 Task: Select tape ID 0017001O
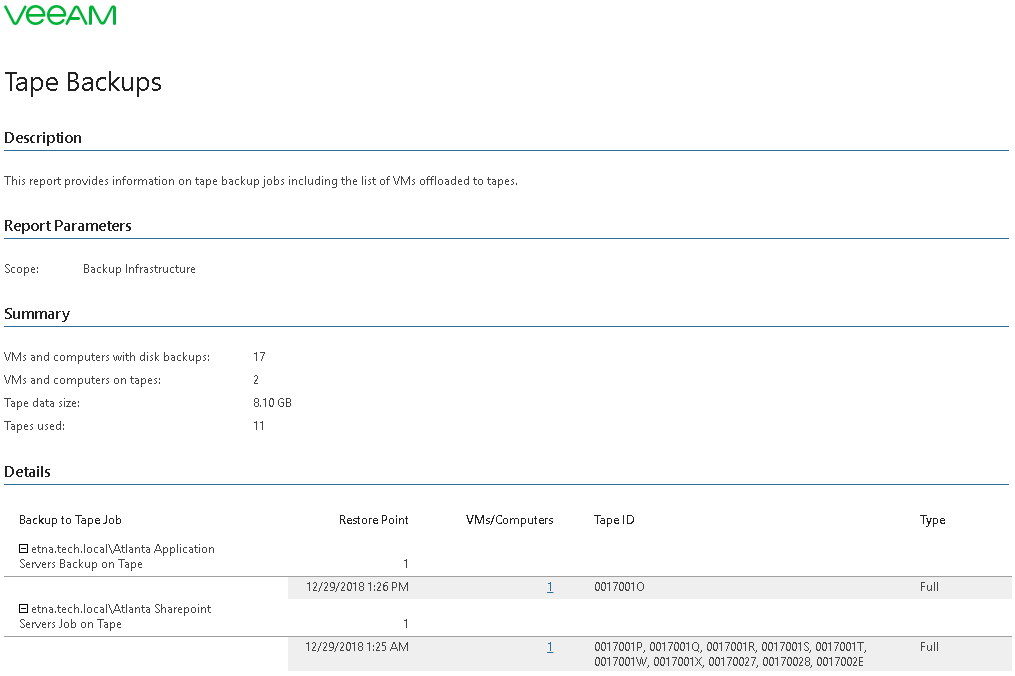619,587
